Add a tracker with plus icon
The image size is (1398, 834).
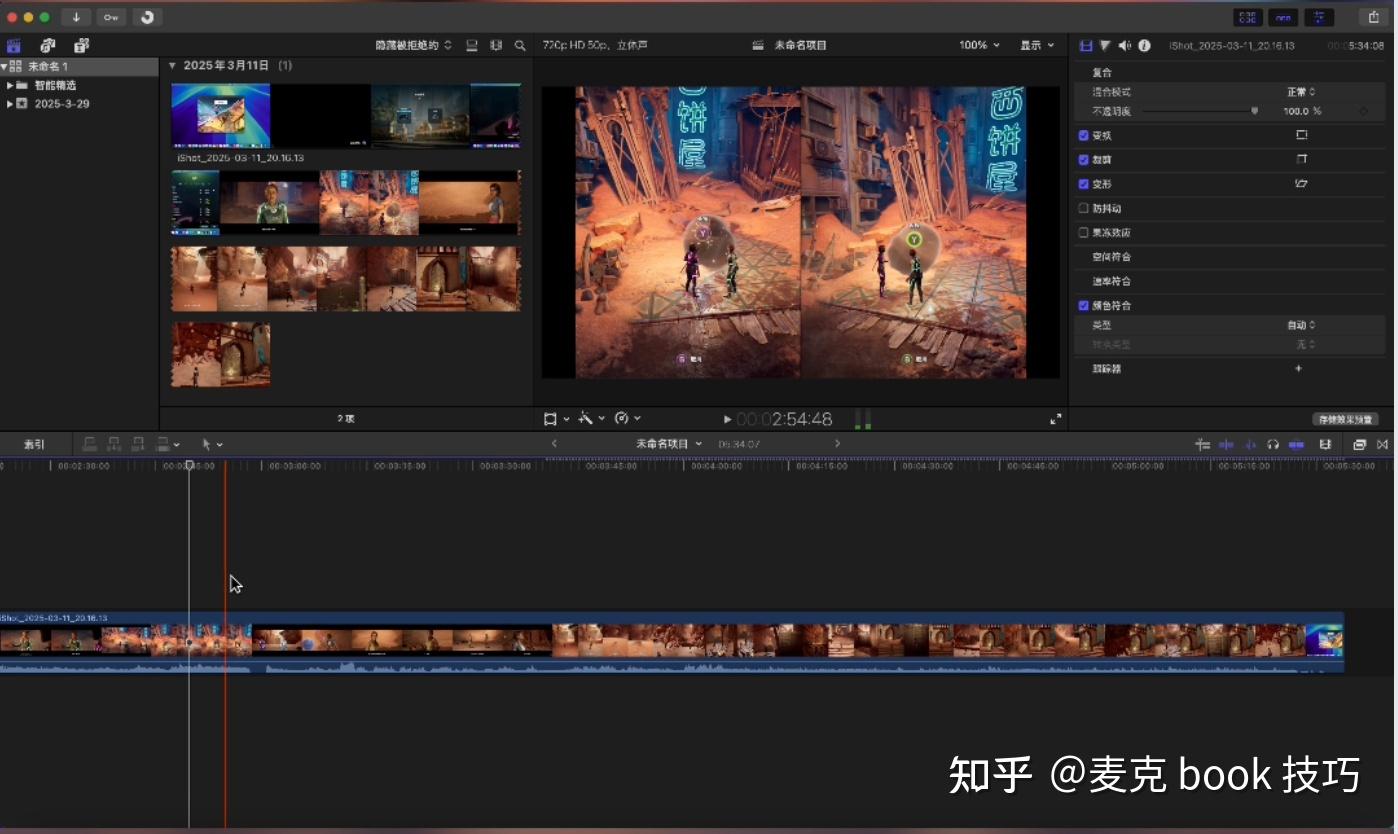tap(1299, 368)
